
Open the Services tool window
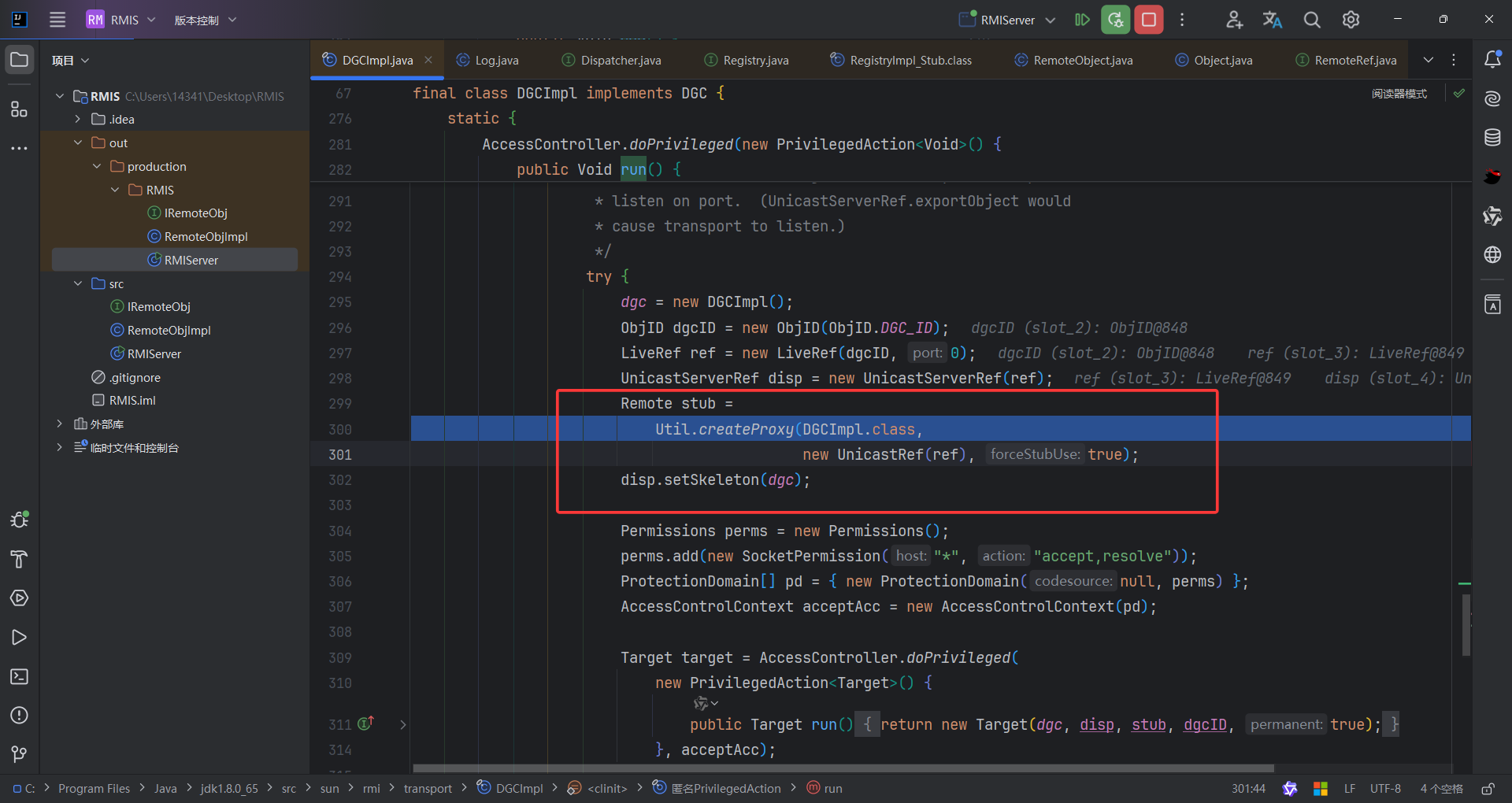(x=20, y=598)
